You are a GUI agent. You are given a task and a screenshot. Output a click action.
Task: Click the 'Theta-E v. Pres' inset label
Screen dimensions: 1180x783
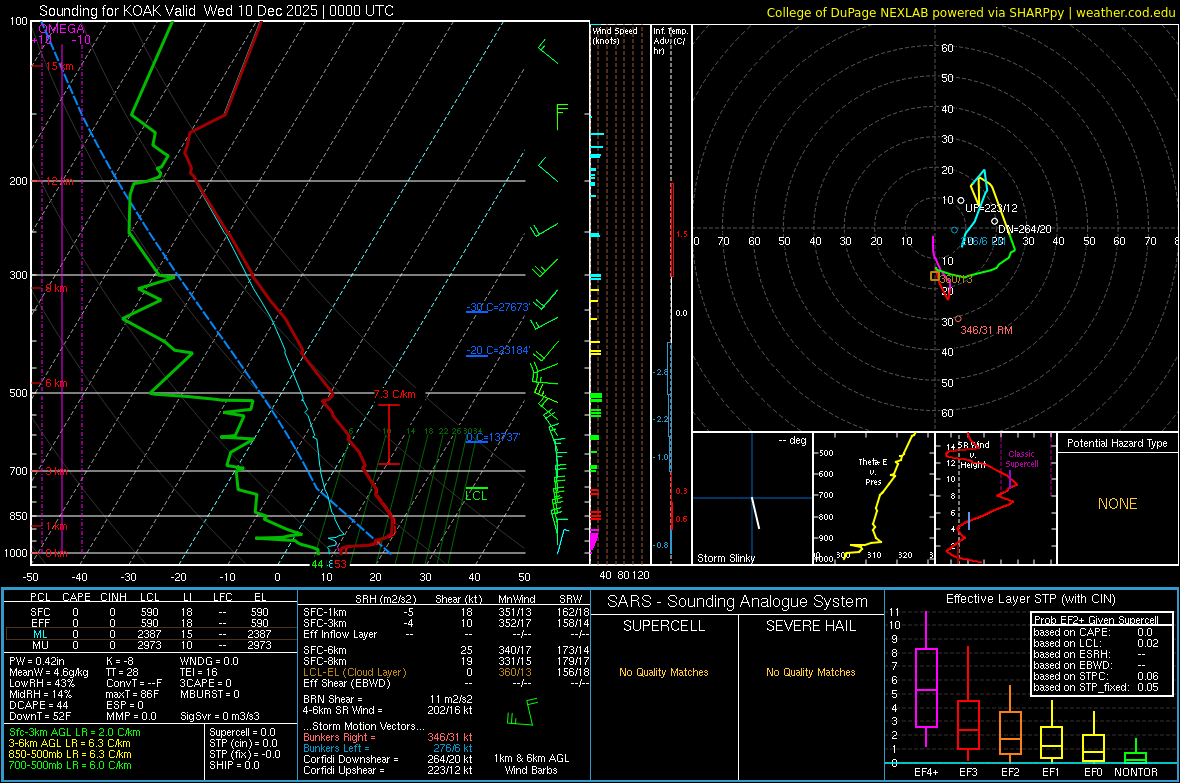873,472
